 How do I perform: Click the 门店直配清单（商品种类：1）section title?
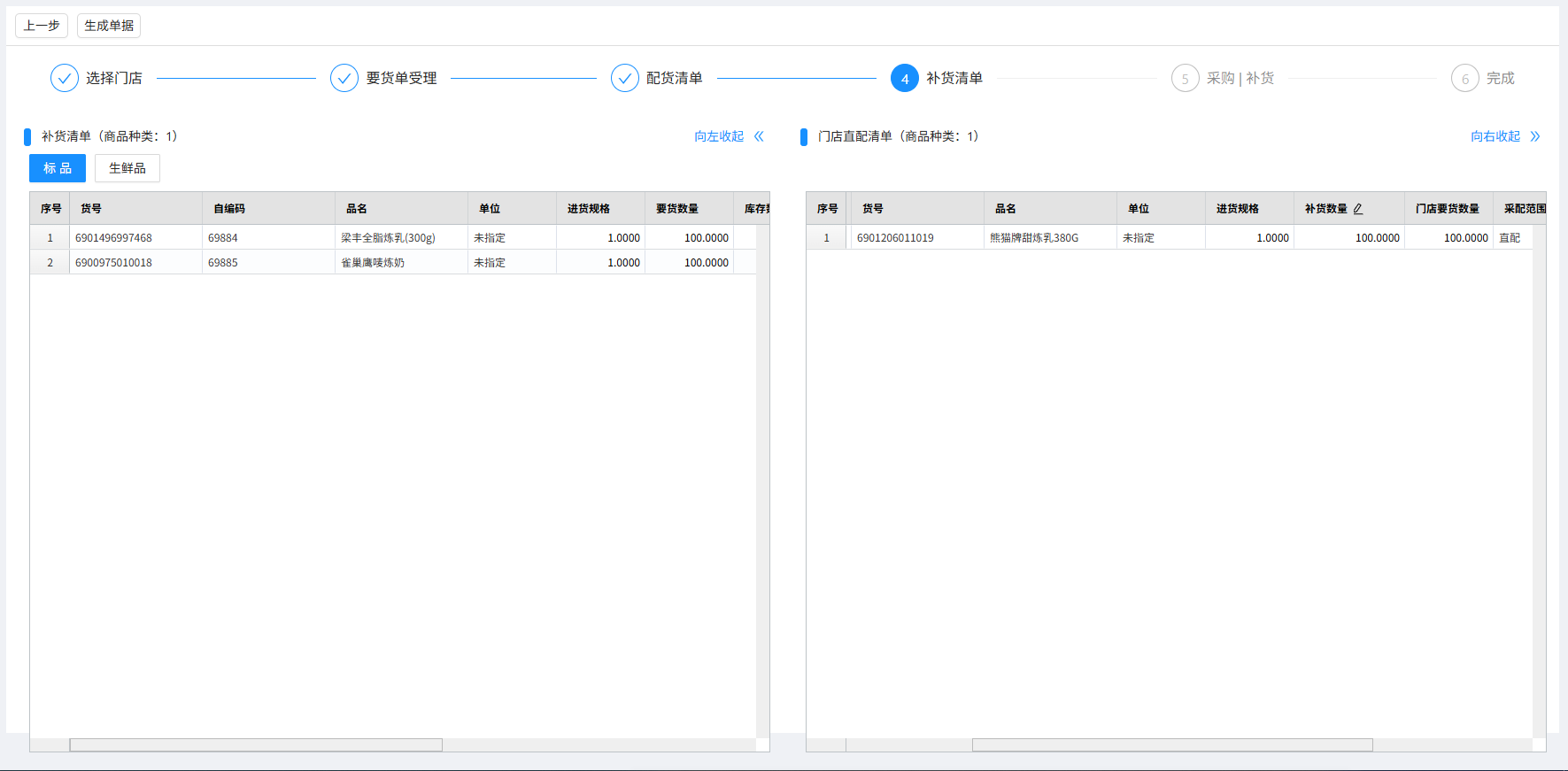point(899,136)
